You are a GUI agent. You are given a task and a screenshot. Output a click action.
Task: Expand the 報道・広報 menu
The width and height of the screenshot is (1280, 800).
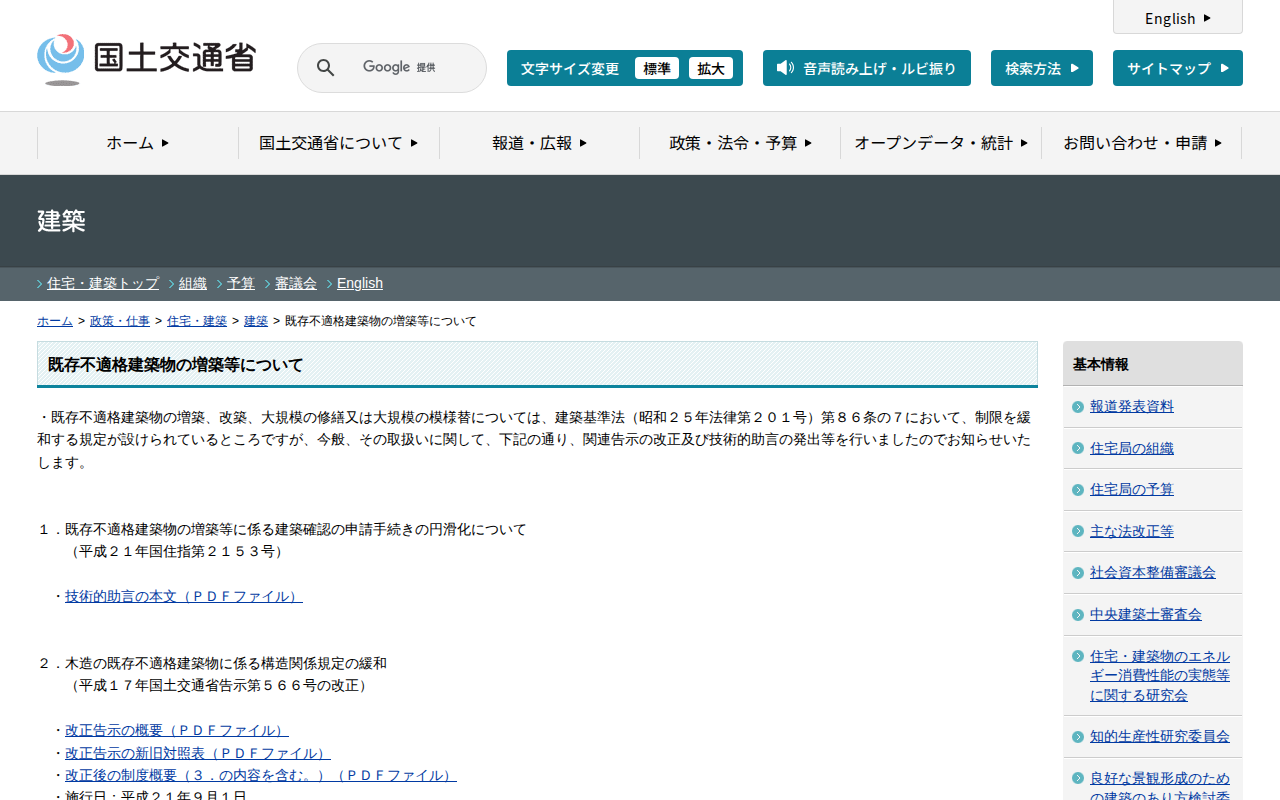[x=540, y=143]
